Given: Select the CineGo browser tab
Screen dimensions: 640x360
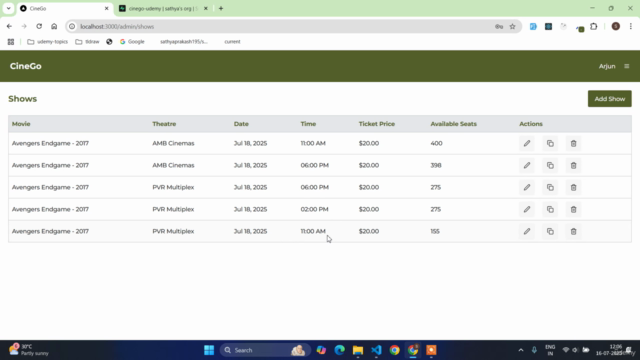Looking at the screenshot, I should pyautogui.click(x=63, y=8).
